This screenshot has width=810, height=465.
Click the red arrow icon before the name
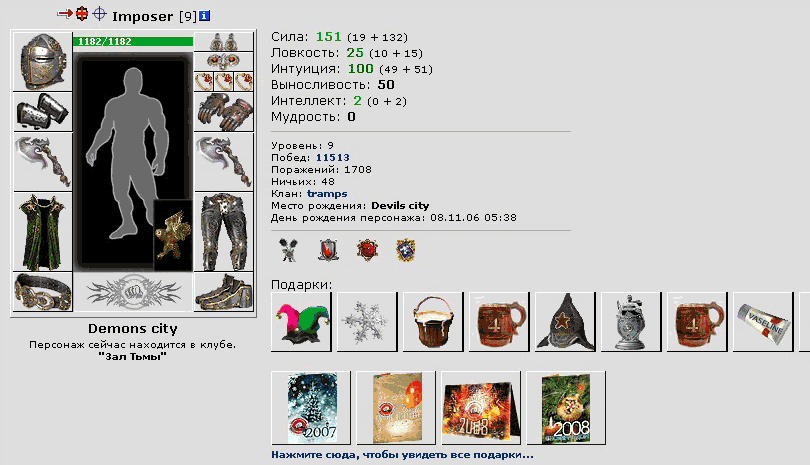pos(65,13)
